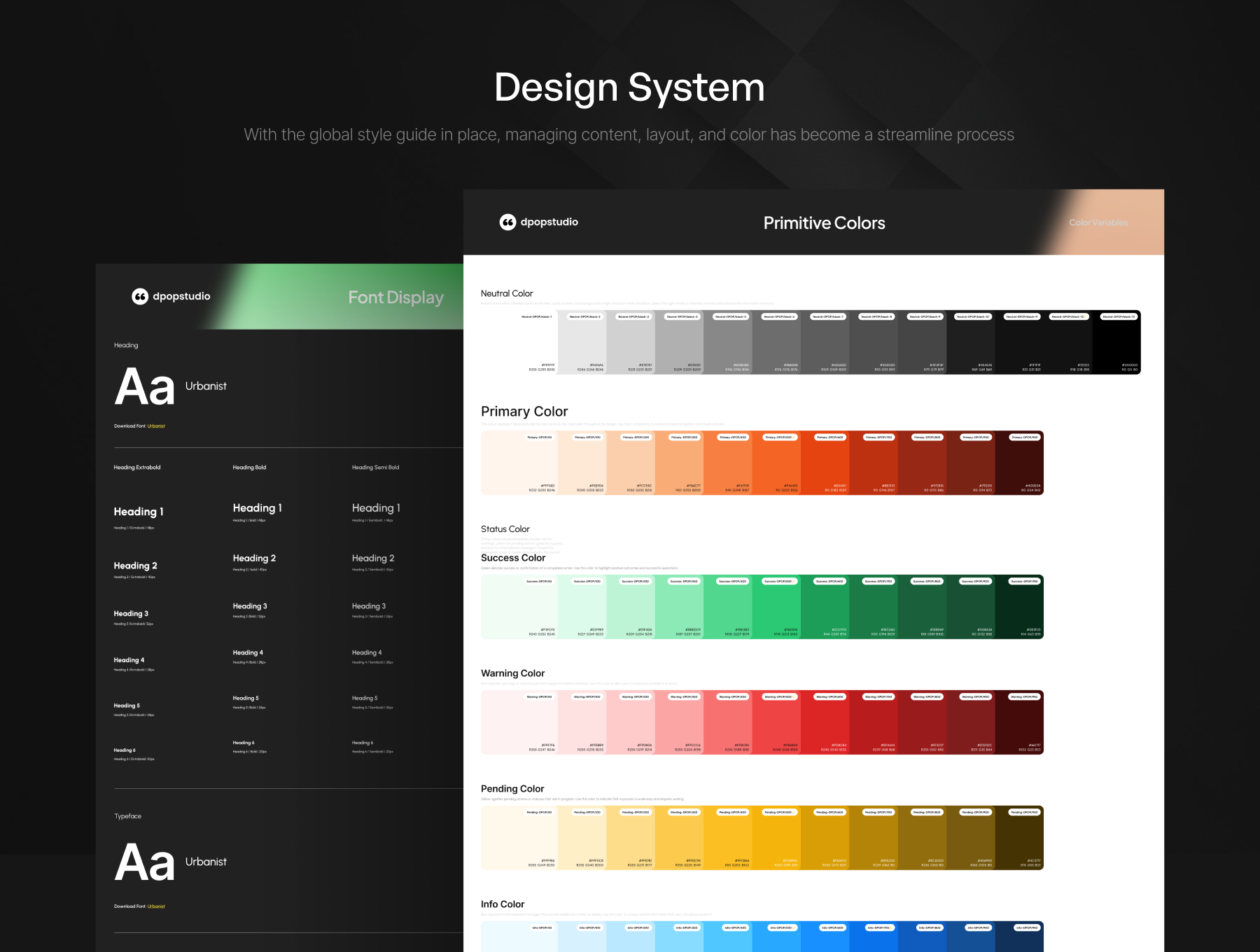Image resolution: width=1260 pixels, height=952 pixels.
Task: Pick the Info-DPOP/300 sky blue swatch
Action: coord(680,937)
